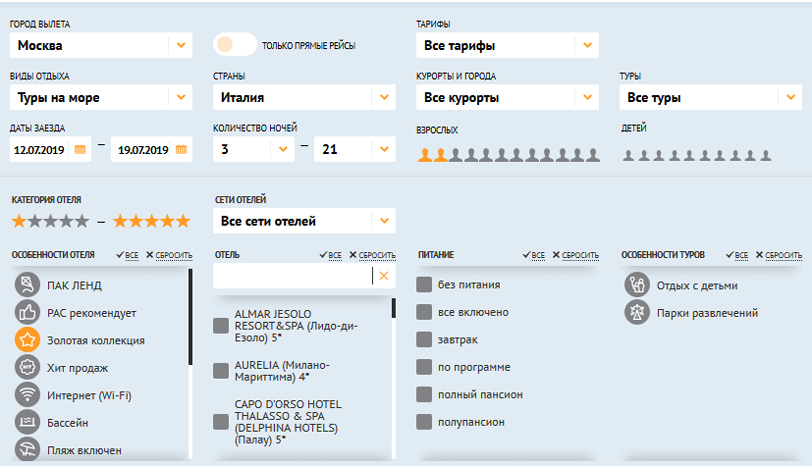Viewport: 812px width, 466px height.
Task: Tick the завтрак checkbox
Action: tap(424, 339)
